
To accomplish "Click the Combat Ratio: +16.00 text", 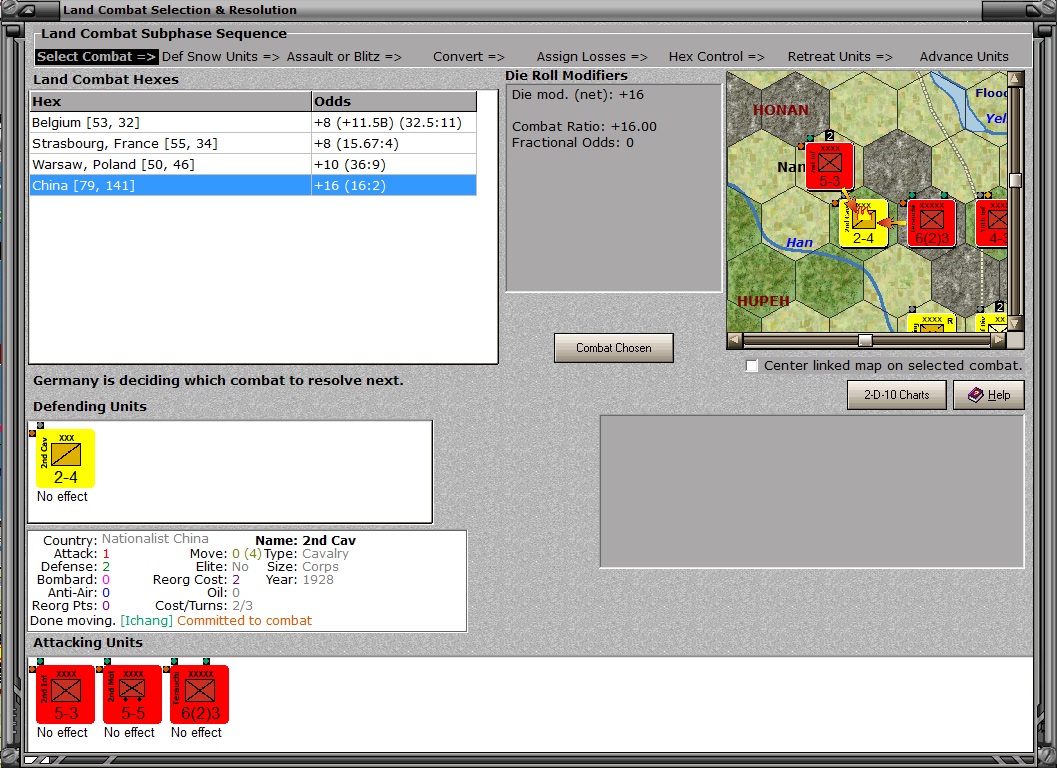I will [x=584, y=127].
